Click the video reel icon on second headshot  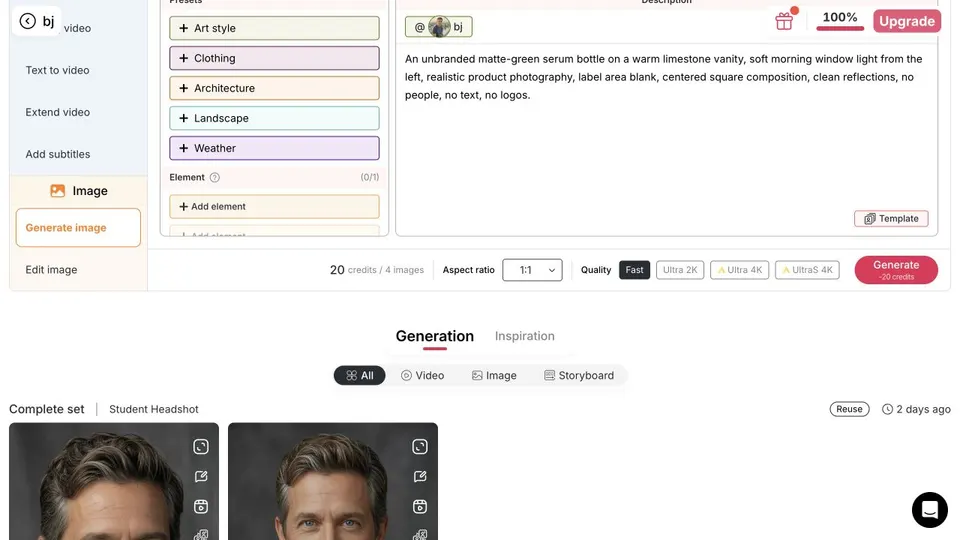pos(420,507)
